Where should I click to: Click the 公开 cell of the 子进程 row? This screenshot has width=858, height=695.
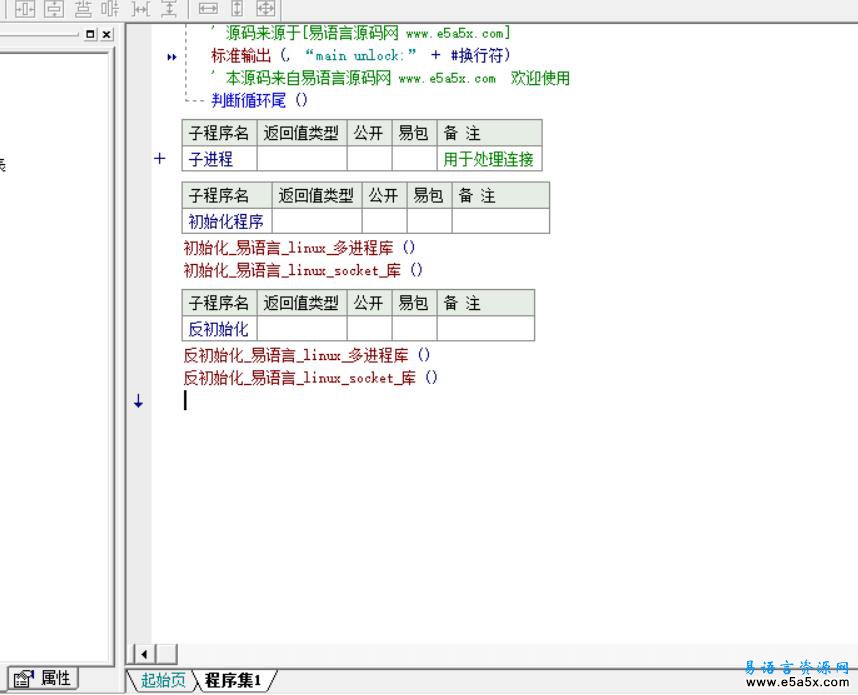[x=369, y=159]
